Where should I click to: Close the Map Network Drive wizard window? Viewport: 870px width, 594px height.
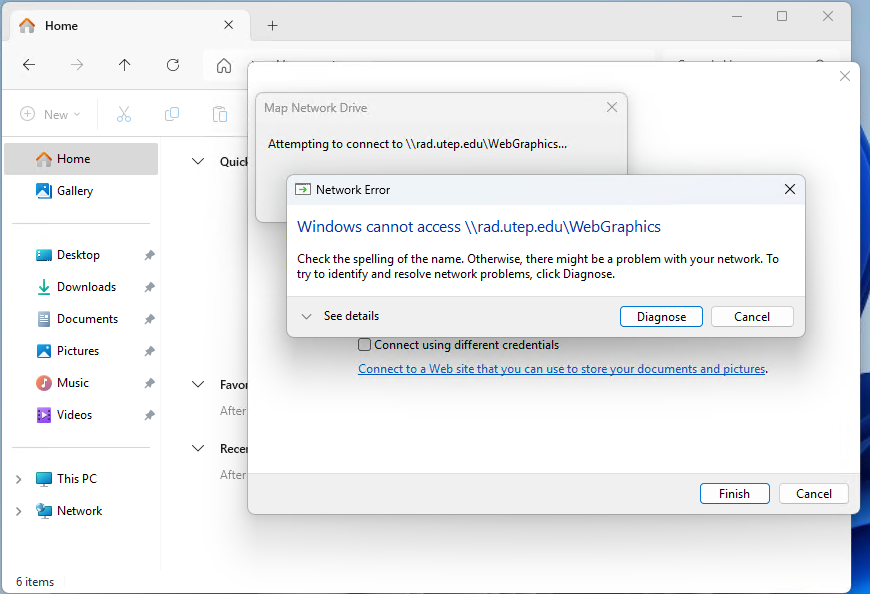(845, 76)
